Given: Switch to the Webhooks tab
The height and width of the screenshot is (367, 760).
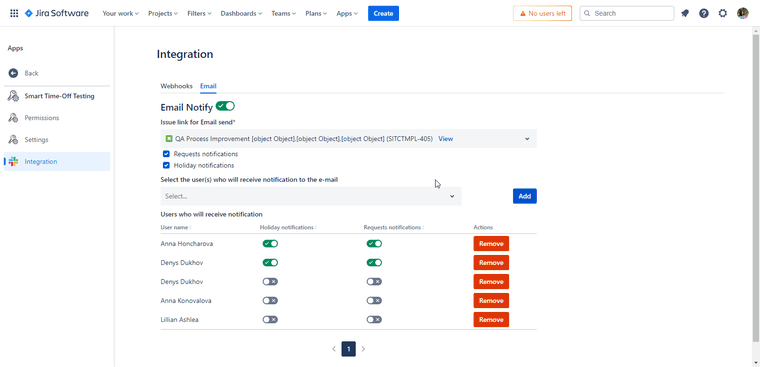Looking at the screenshot, I should click(176, 86).
